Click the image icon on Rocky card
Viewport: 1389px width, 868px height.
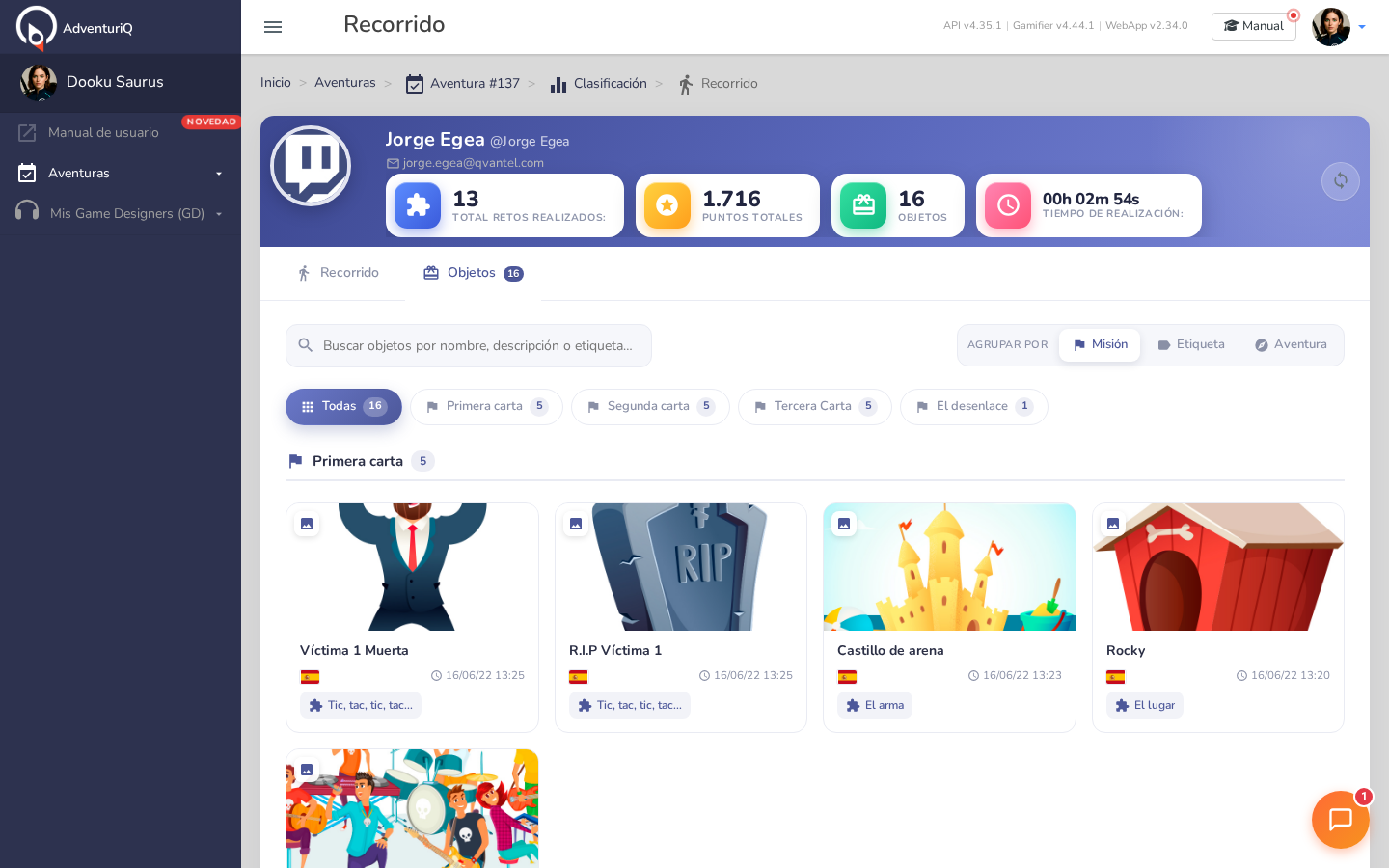[x=1113, y=524]
